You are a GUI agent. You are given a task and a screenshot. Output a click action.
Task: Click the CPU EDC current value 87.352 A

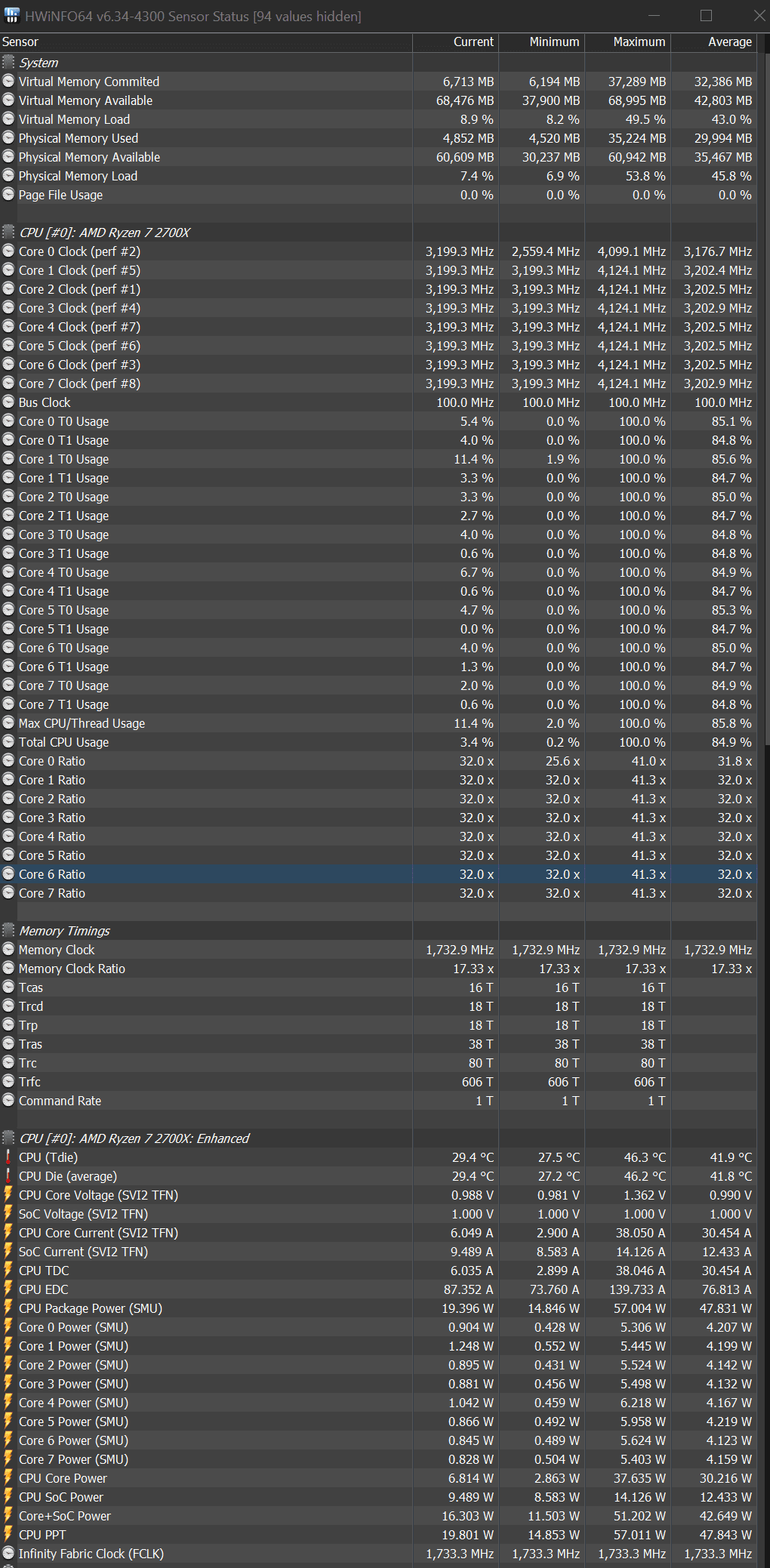[468, 1289]
